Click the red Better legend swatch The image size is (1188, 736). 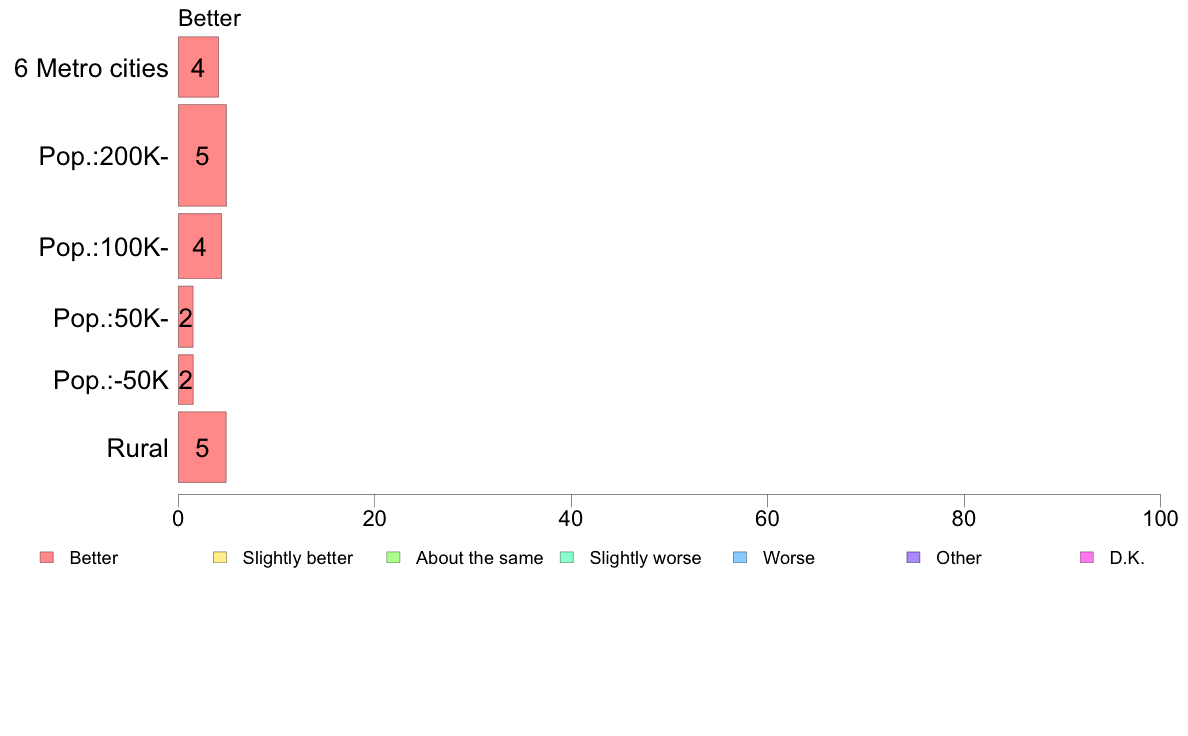(47, 558)
